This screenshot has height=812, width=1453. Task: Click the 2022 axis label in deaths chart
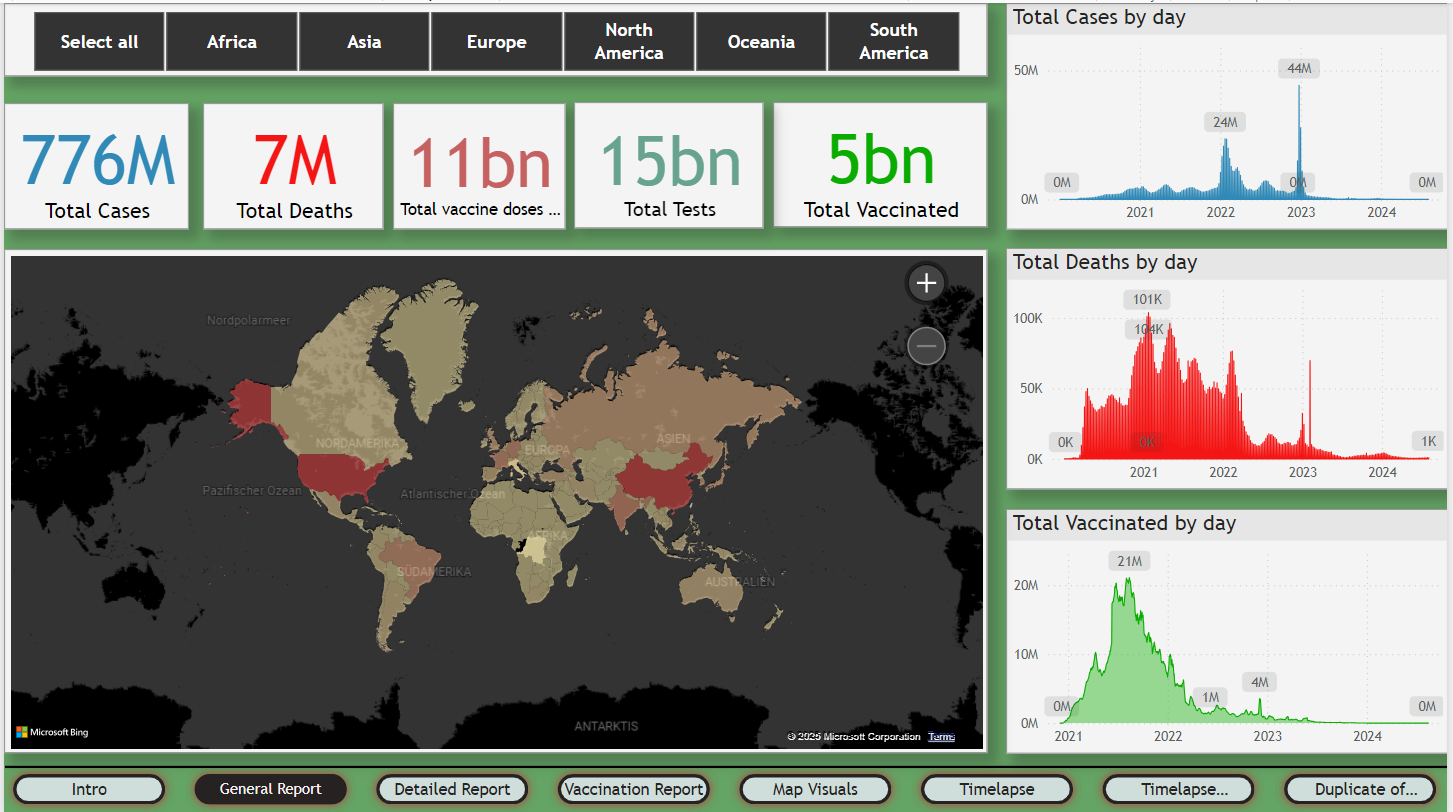1223,472
